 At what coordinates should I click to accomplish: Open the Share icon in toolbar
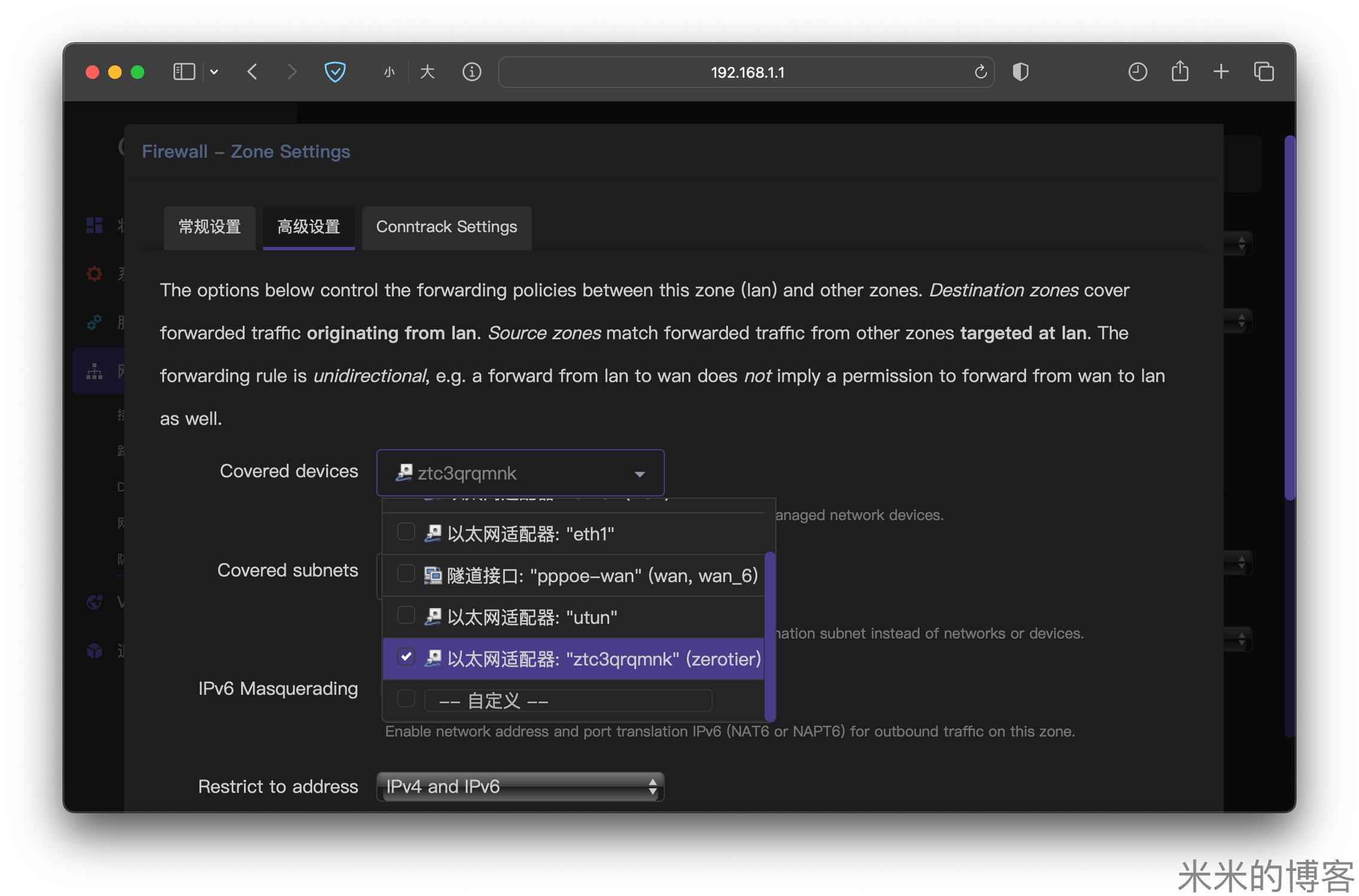1180,72
